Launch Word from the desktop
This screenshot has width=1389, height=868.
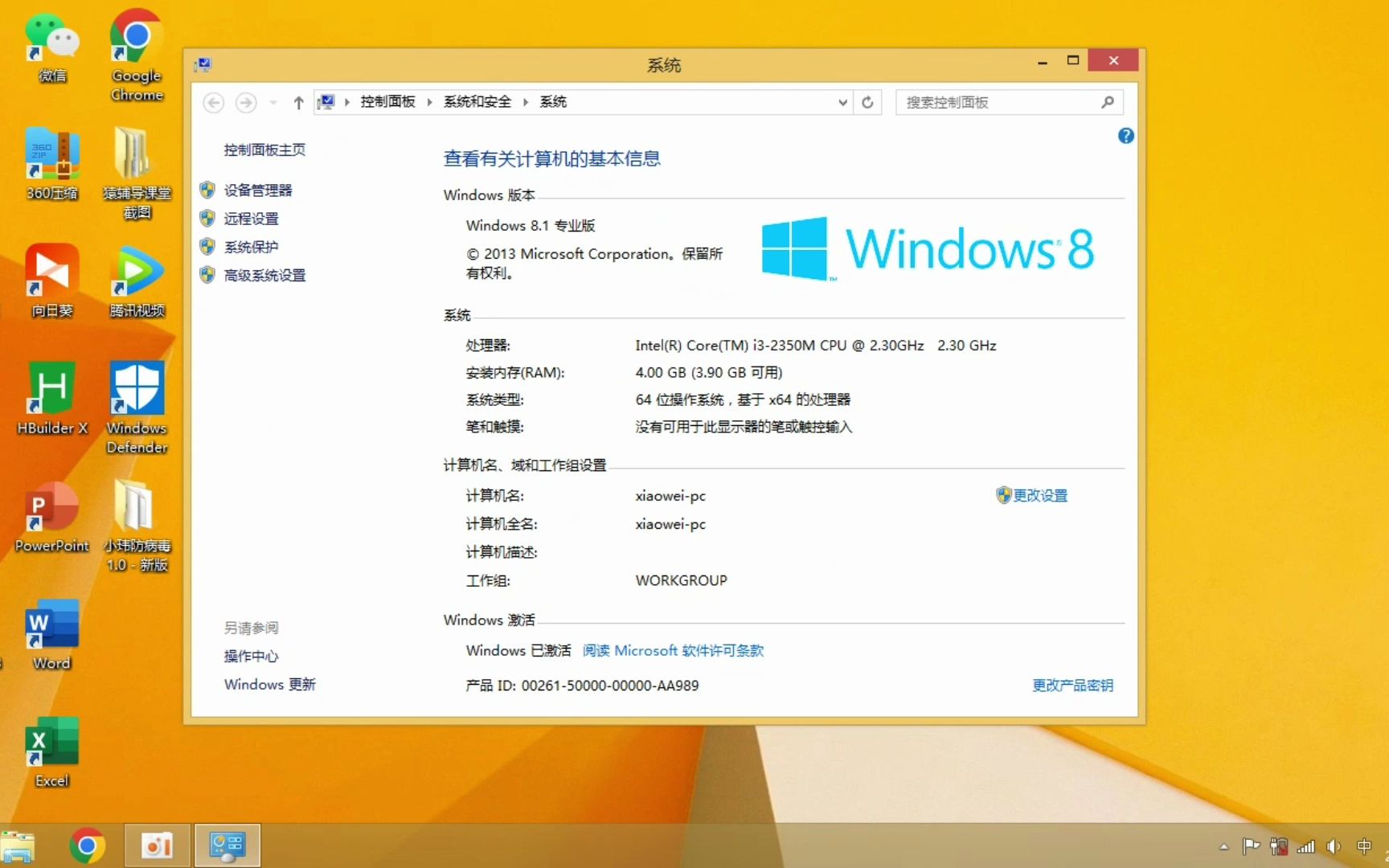tap(52, 633)
